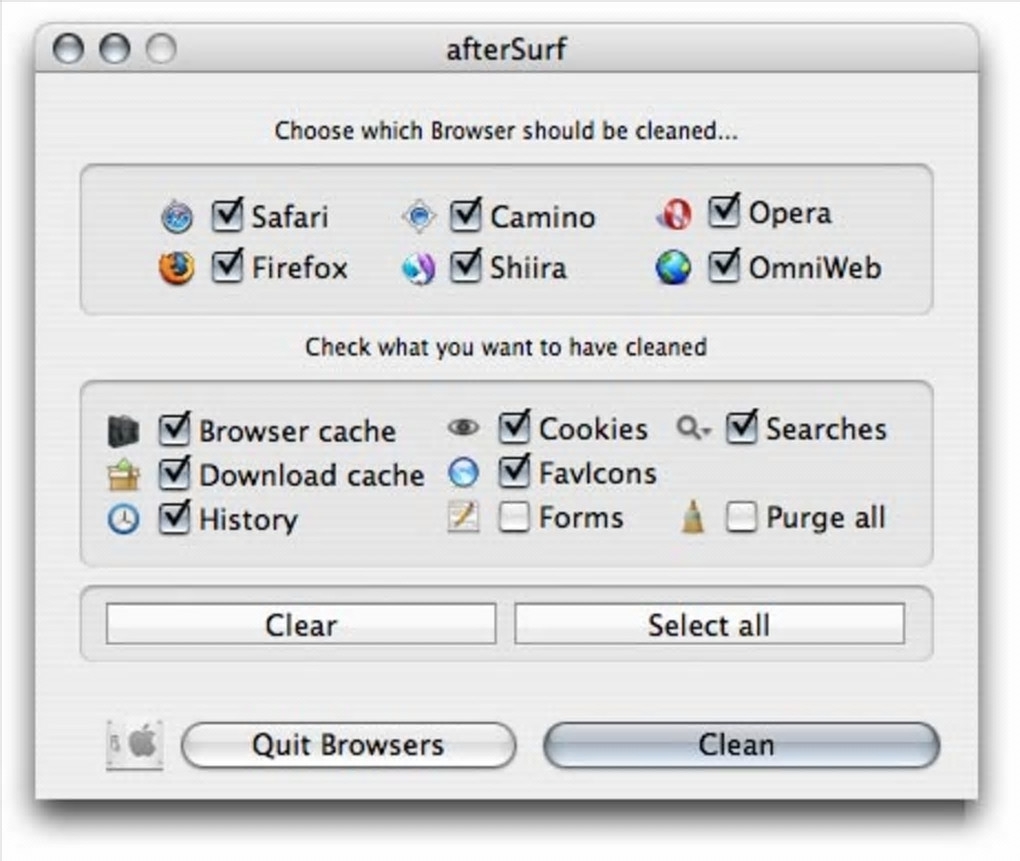
Task: Click the Purge all broom icon
Action: click(693, 517)
